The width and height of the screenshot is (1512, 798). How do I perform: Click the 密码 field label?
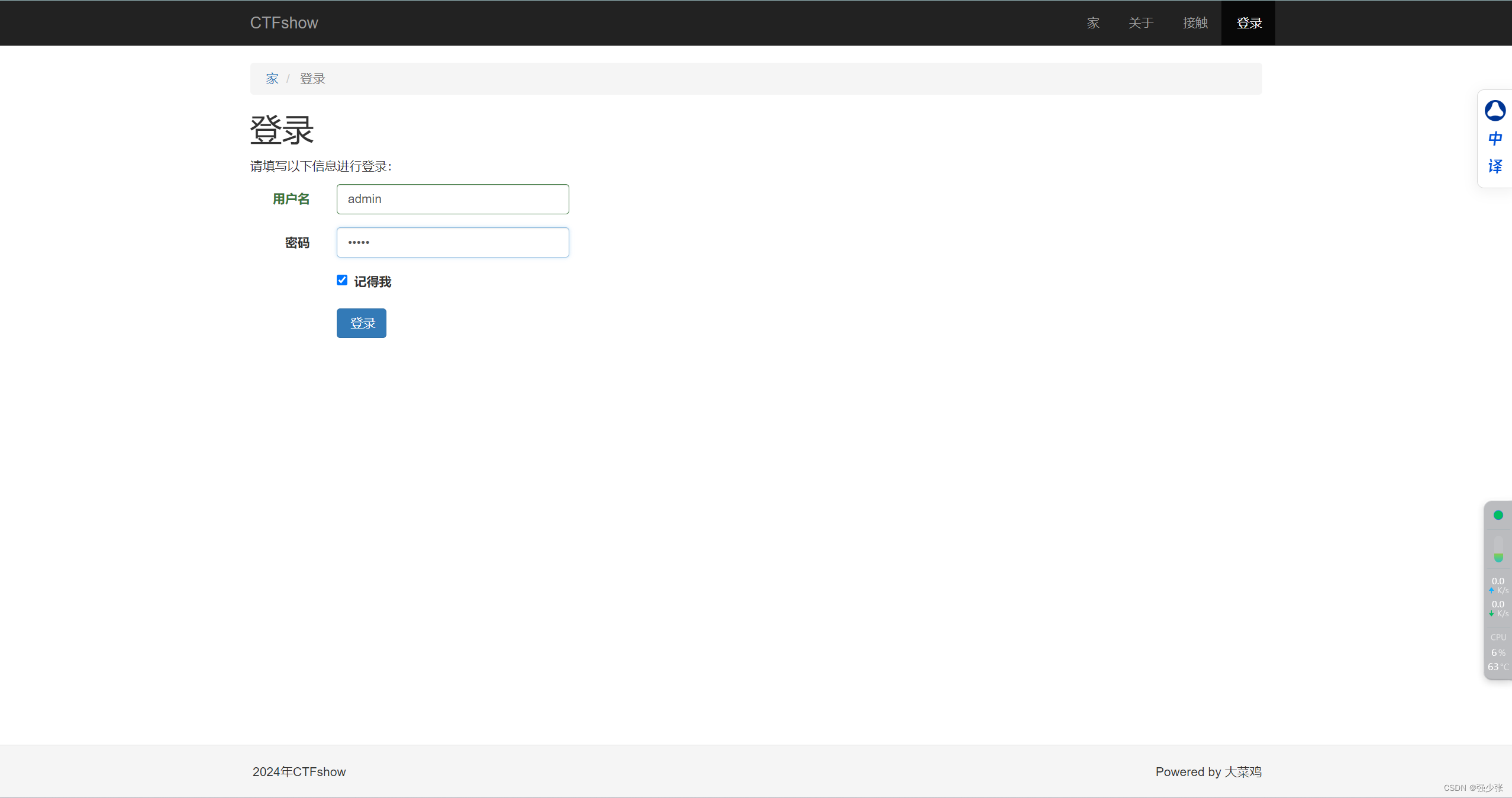click(x=297, y=243)
